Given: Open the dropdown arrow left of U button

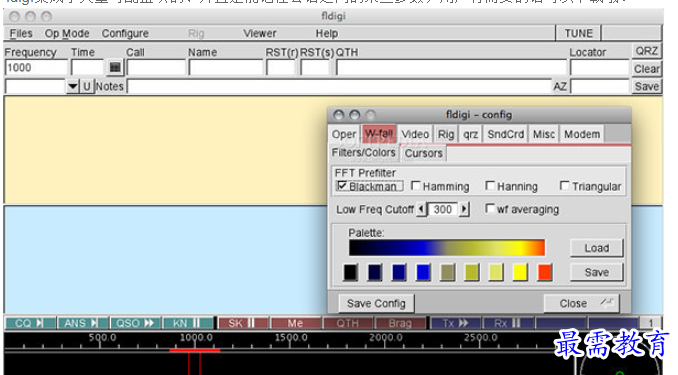Looking at the screenshot, I should tap(73, 87).
